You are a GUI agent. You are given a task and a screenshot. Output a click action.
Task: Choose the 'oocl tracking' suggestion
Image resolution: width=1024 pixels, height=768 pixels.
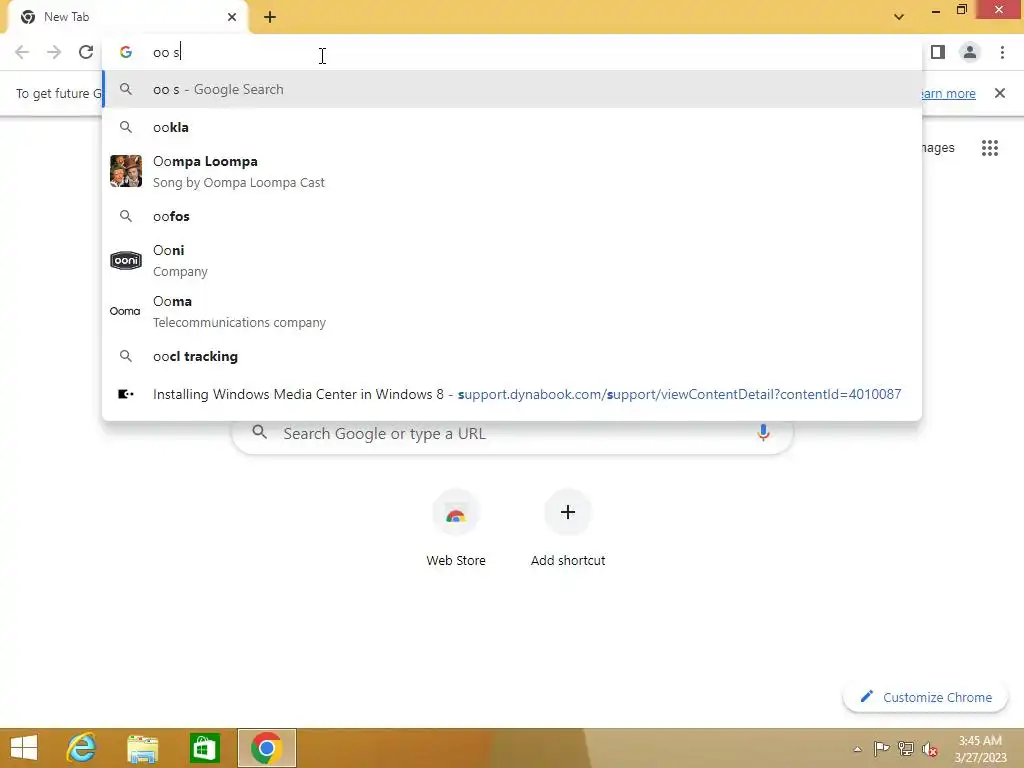pyautogui.click(x=512, y=356)
